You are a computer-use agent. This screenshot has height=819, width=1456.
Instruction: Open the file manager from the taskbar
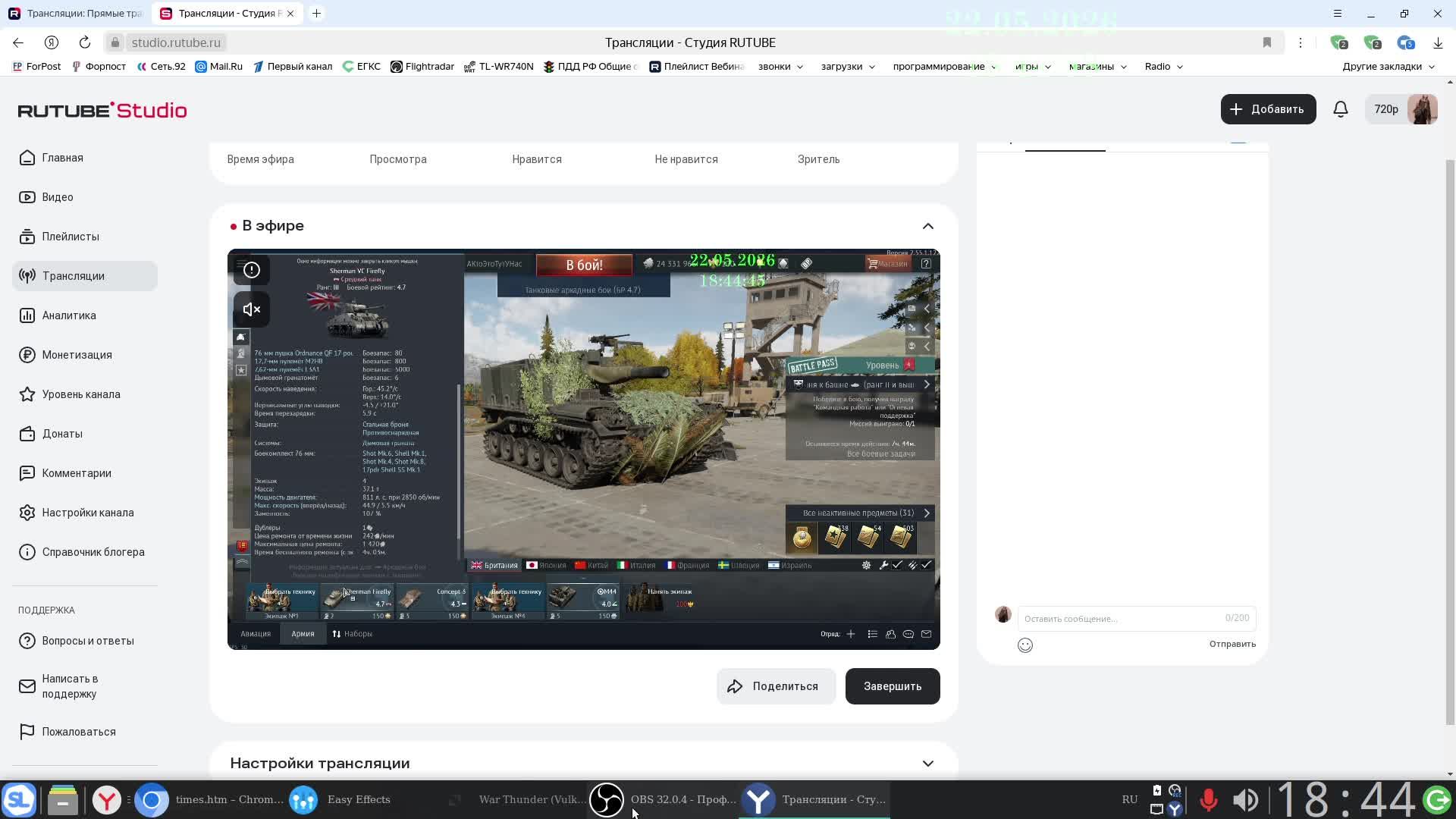point(62,800)
